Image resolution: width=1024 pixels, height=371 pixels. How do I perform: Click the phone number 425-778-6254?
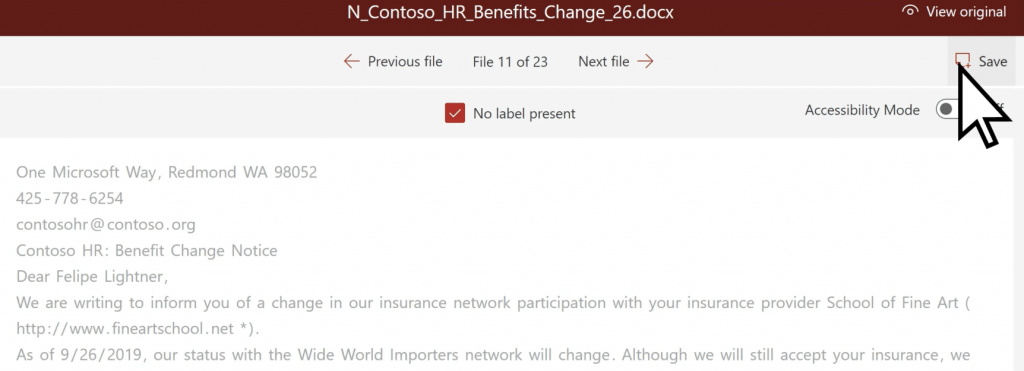[x=70, y=198]
